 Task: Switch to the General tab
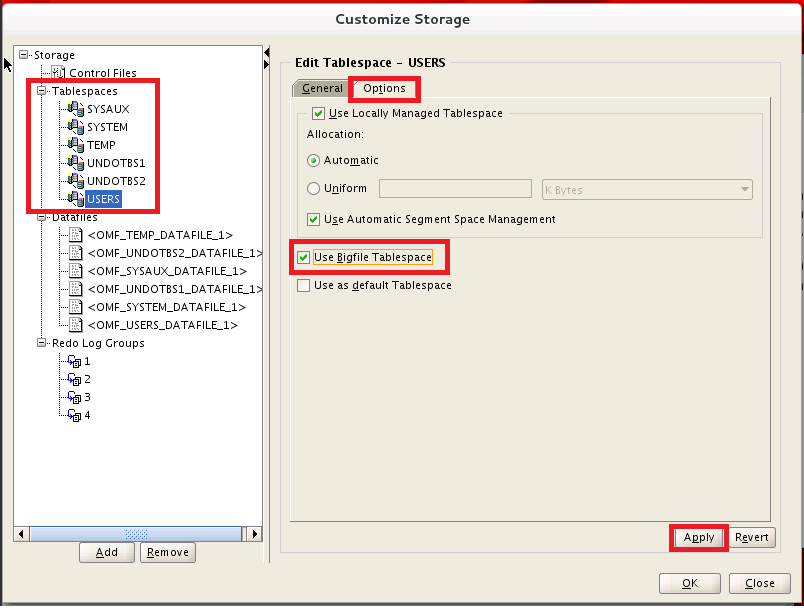pyautogui.click(x=322, y=88)
